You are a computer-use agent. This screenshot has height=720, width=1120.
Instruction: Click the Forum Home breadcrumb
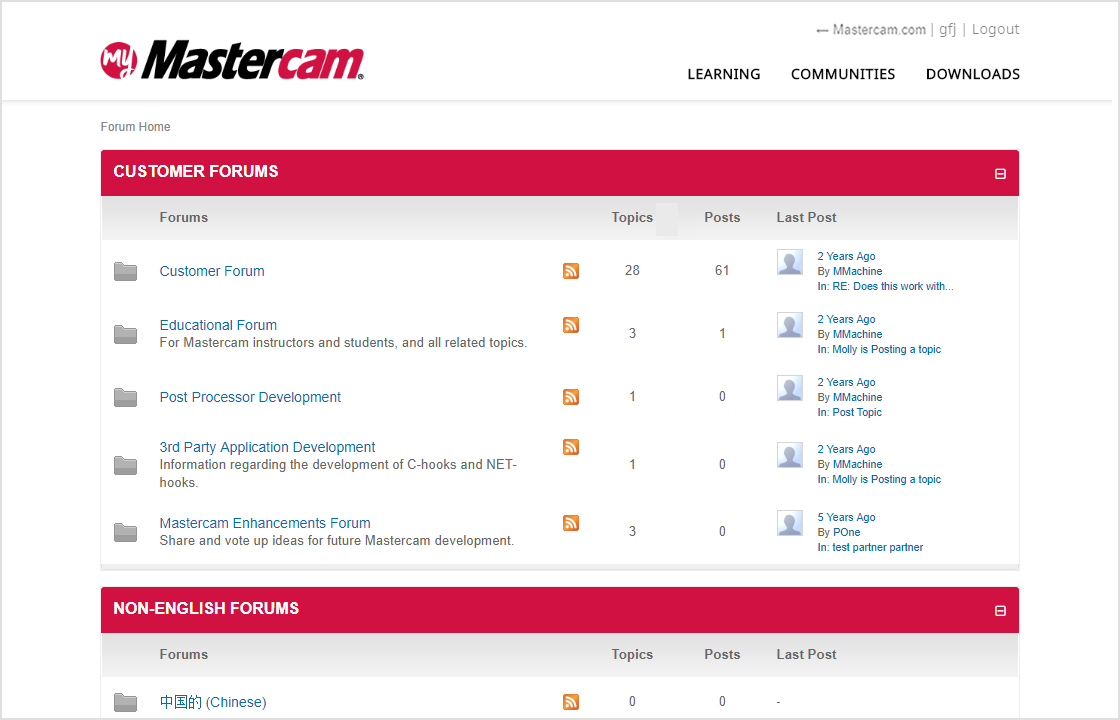point(136,126)
